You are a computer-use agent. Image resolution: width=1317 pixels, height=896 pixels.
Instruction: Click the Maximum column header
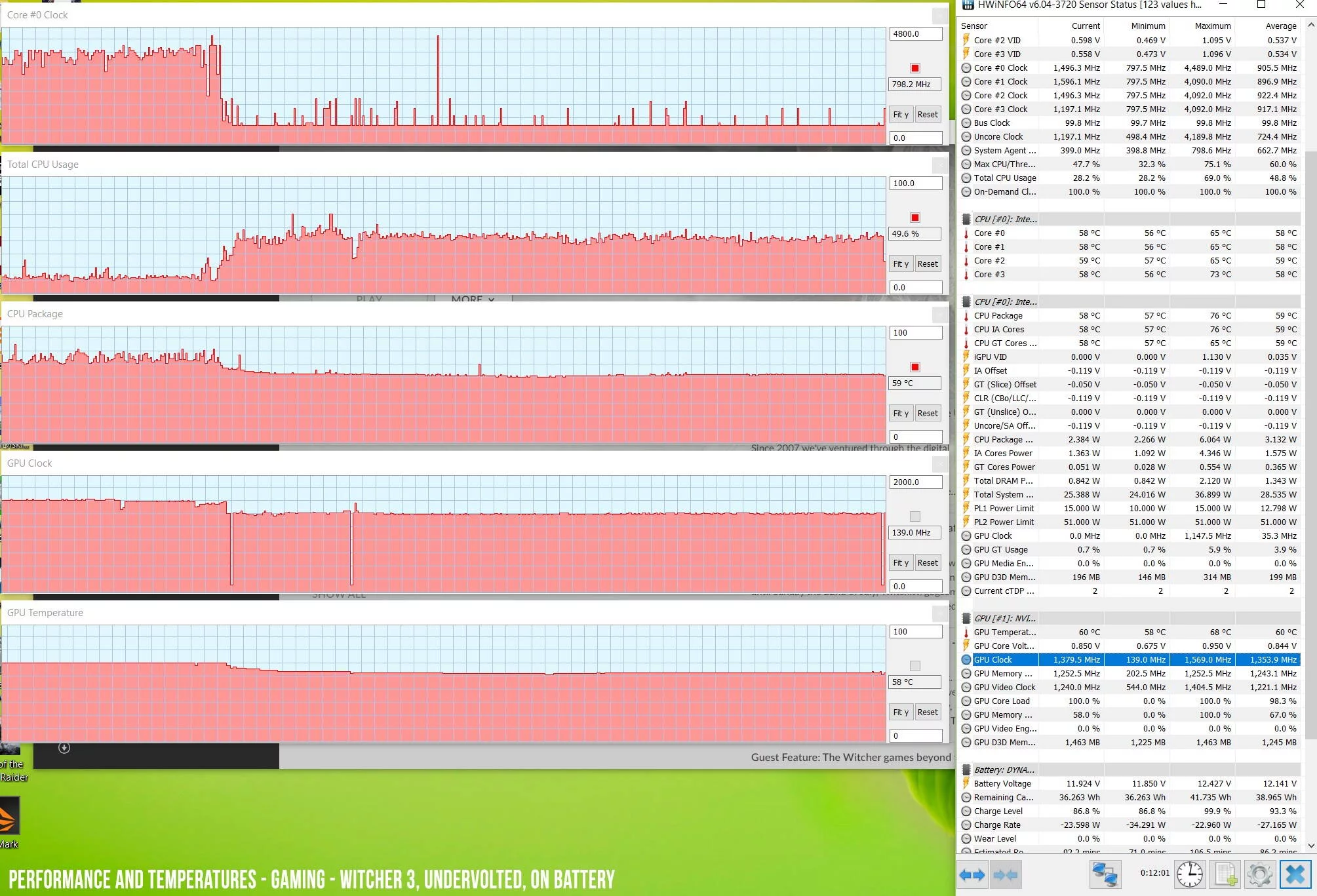pos(1202,26)
